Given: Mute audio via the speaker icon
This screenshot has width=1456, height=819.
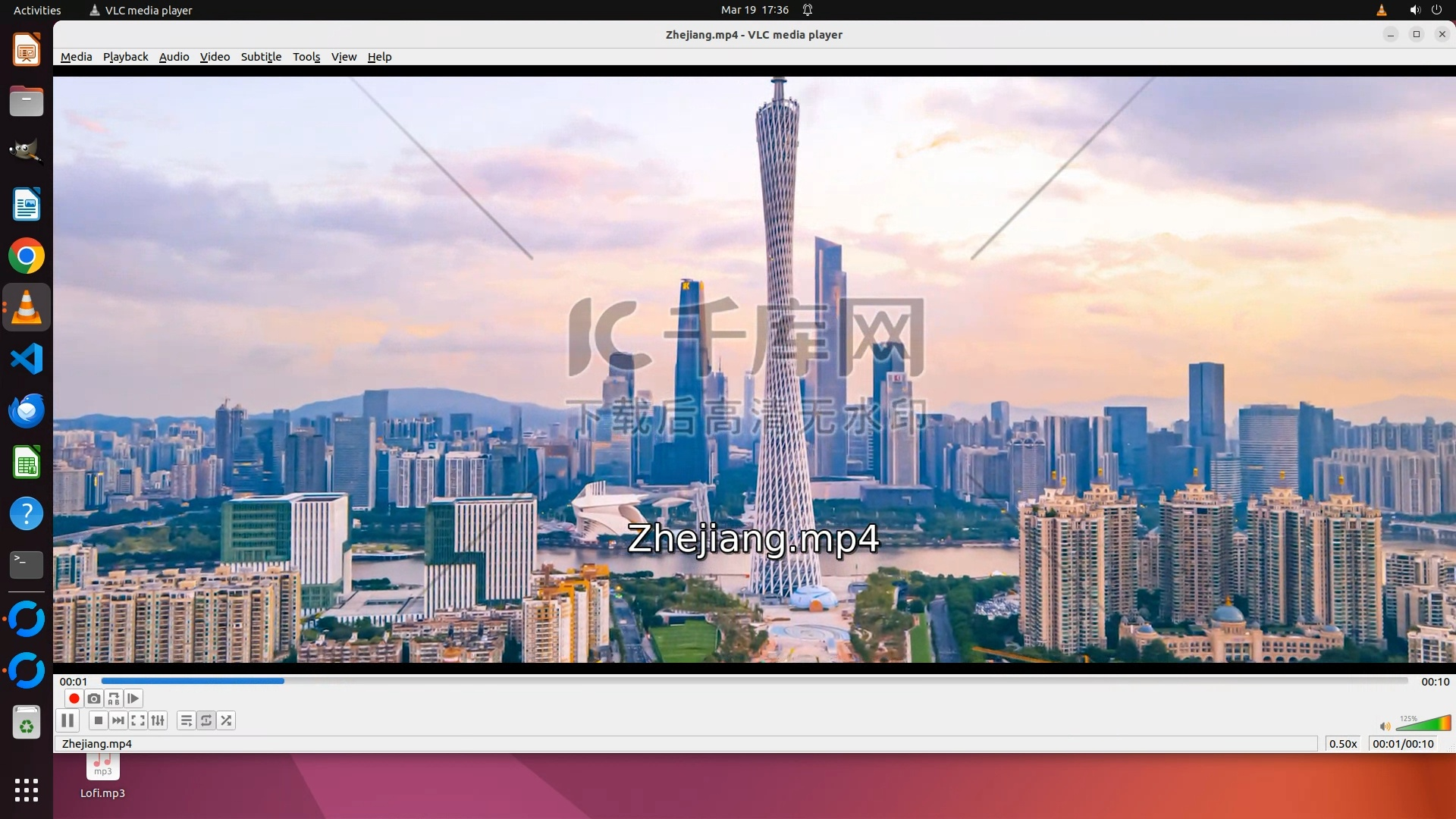Looking at the screenshot, I should (1385, 726).
